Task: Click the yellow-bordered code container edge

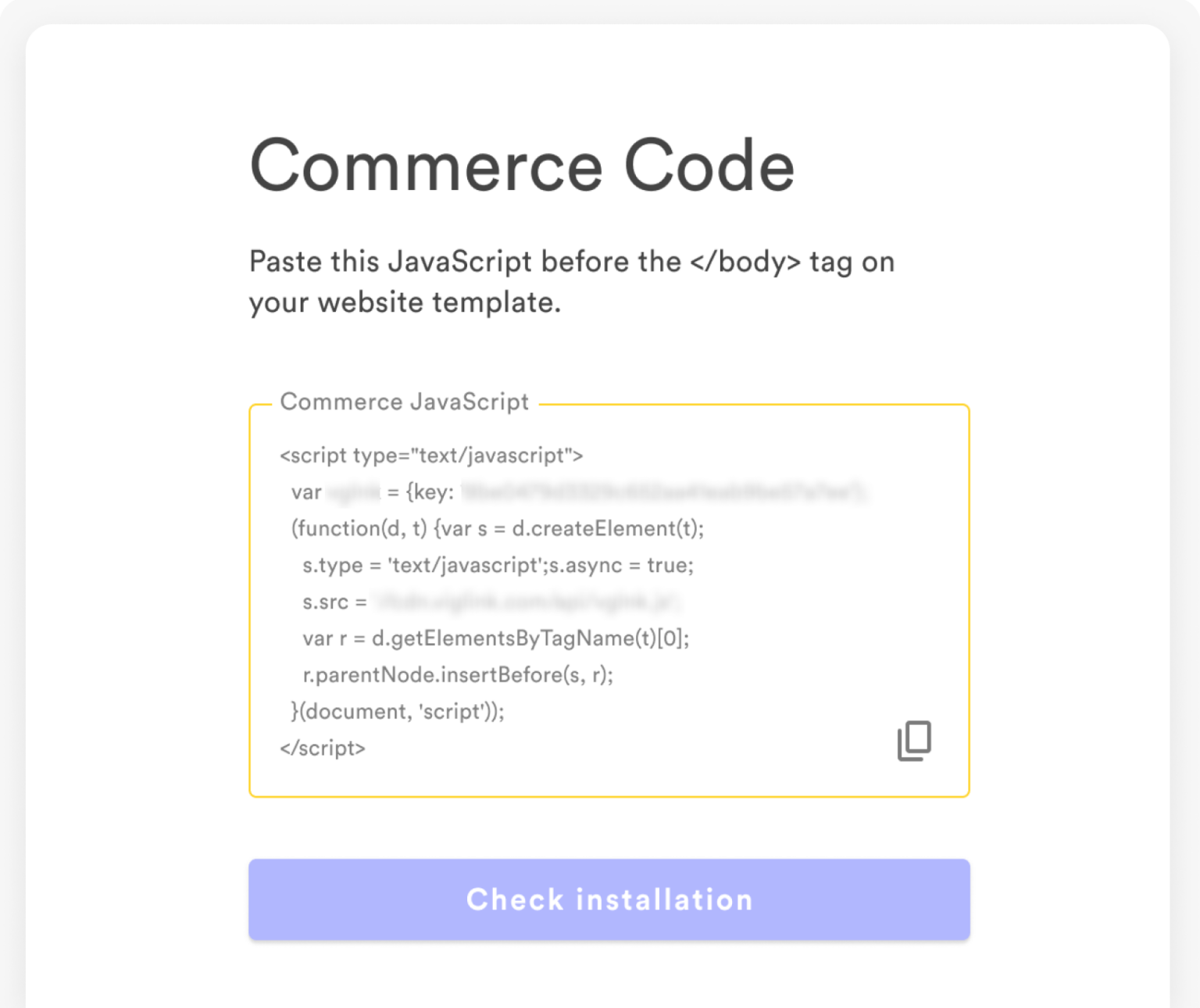Action: 250,602
